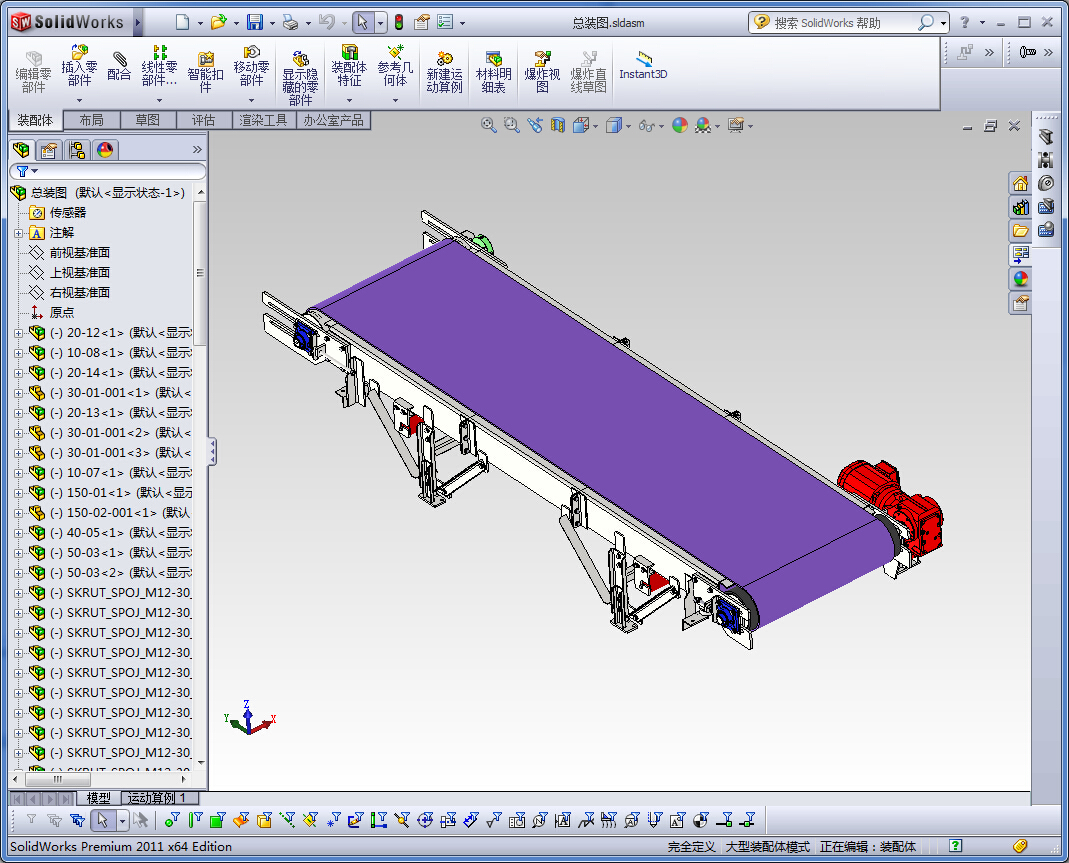Switch to the 运动算例 1 (Motion Study) tab
The width and height of the screenshot is (1069, 863).
(x=160, y=798)
